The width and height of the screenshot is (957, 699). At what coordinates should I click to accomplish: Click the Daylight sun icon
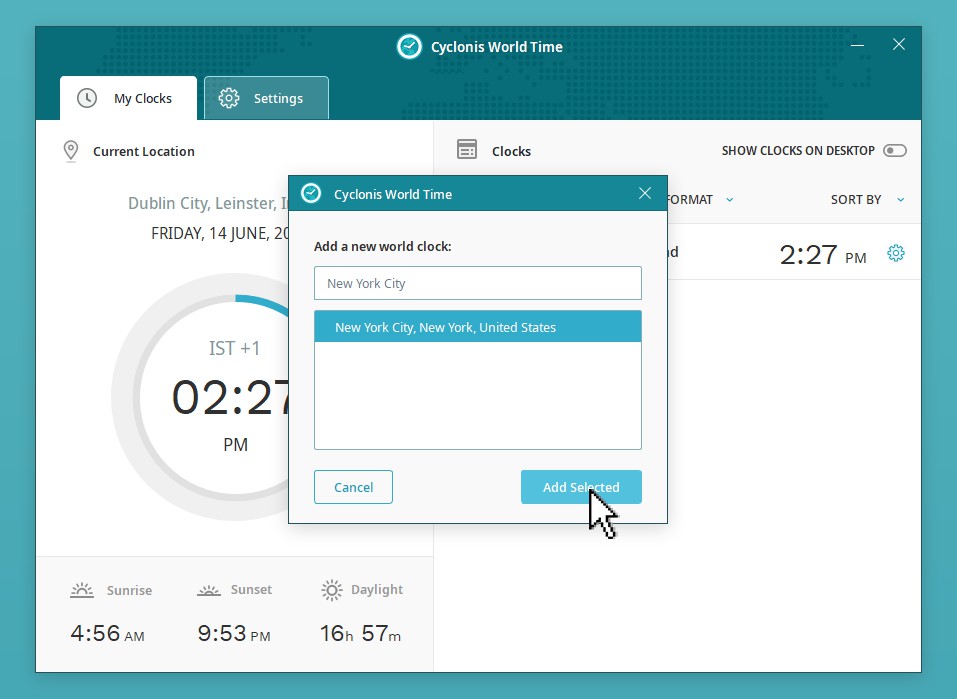332,590
